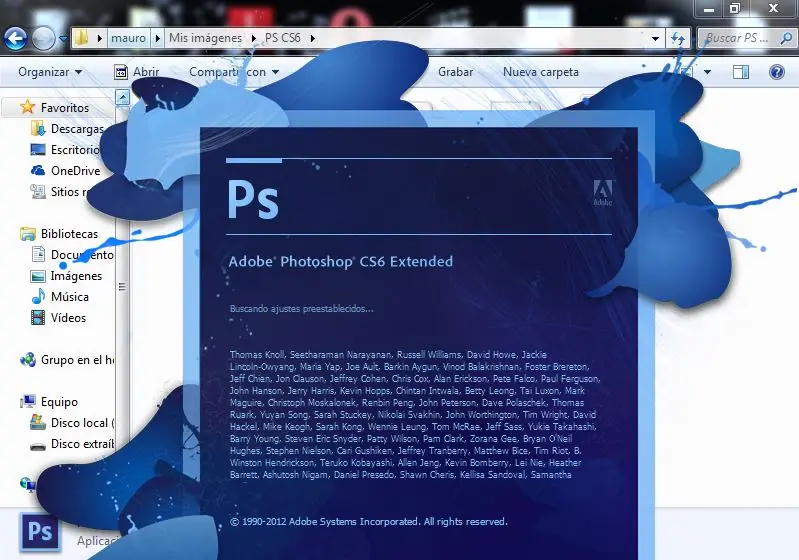
Task: Close the Explorer window
Action: 773,9
